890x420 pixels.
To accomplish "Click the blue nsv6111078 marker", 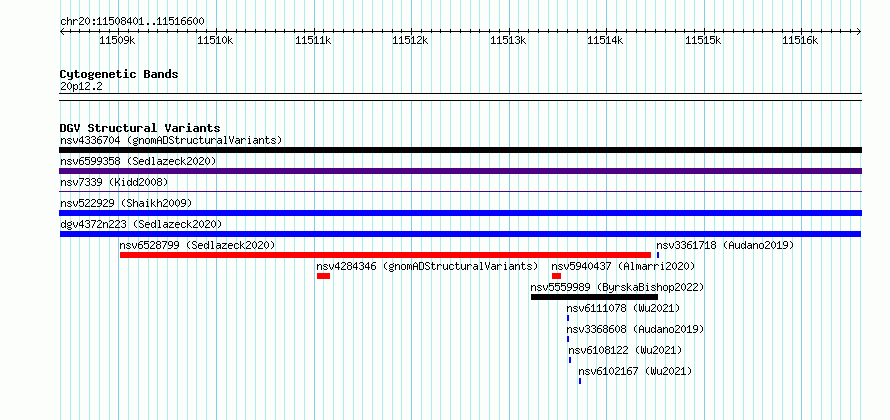I will pyautogui.click(x=568, y=318).
